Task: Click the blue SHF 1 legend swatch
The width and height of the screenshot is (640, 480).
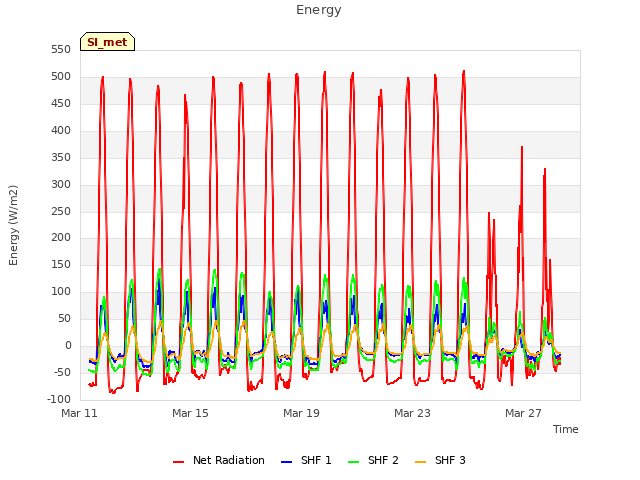Action: point(287,462)
